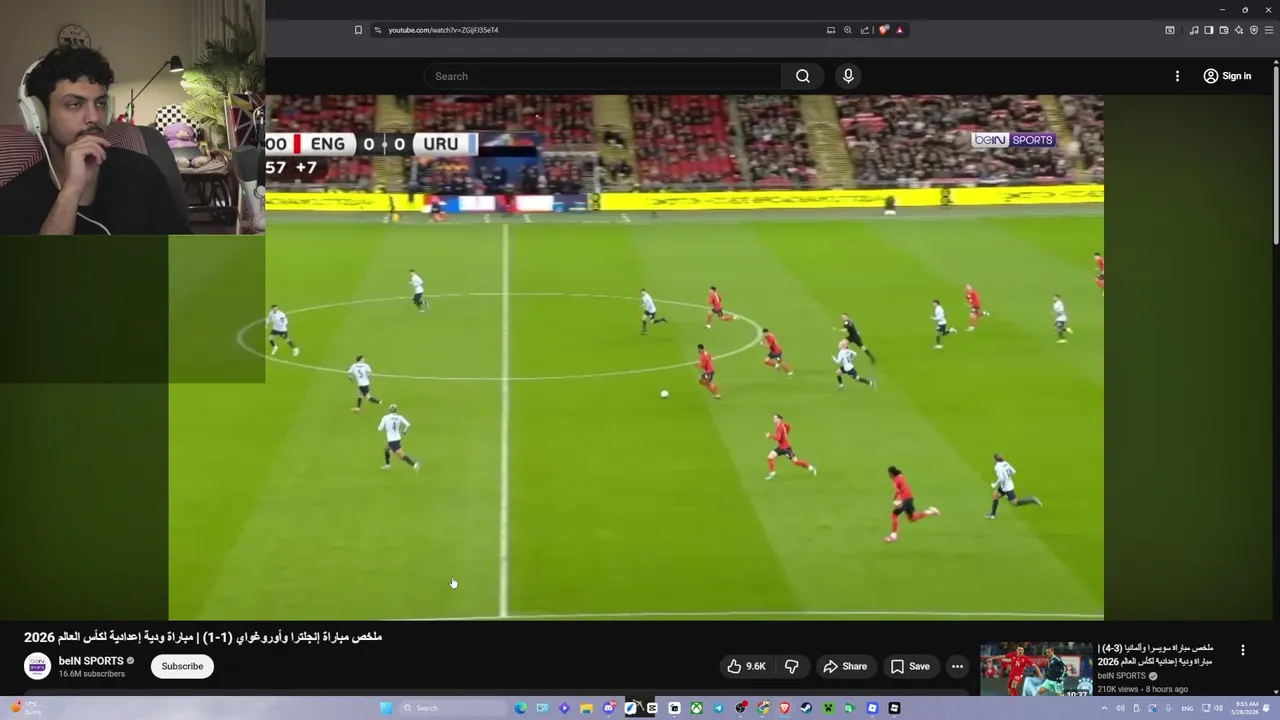The image size is (1280, 720).
Task: Open the Xbox app in taskbar
Action: (696, 708)
